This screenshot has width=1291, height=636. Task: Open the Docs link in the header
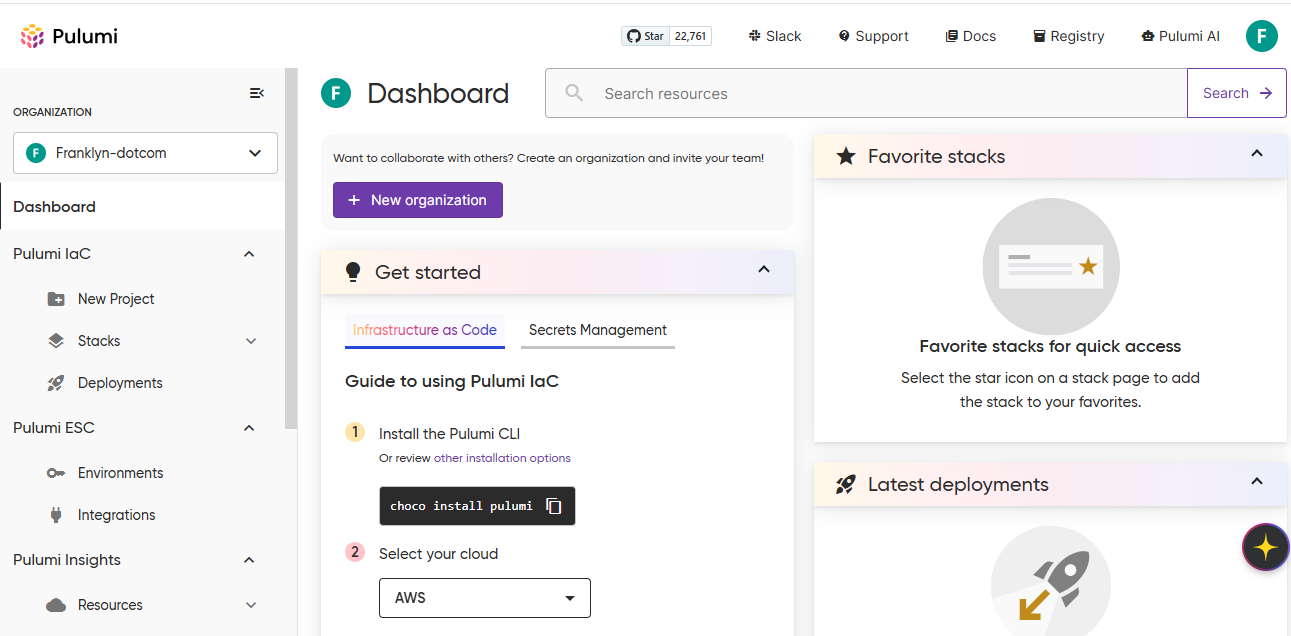coord(971,36)
